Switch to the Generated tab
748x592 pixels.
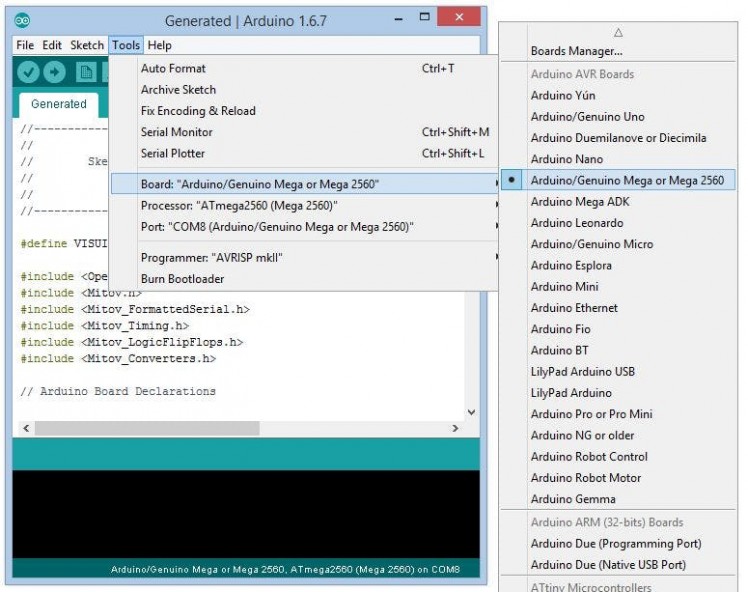[x=59, y=104]
